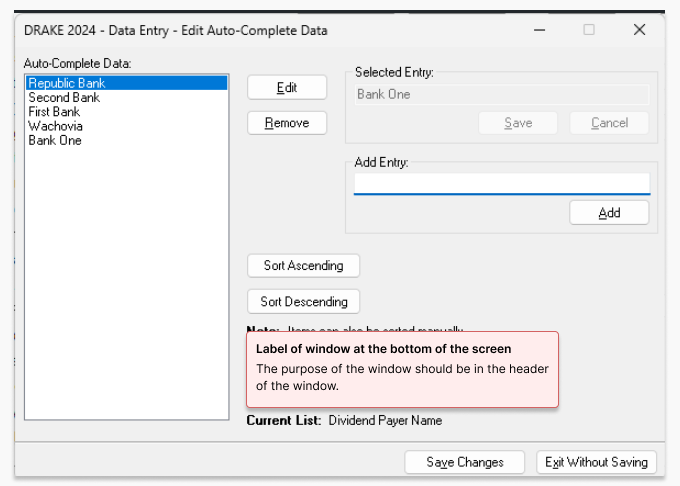The image size is (680, 486).
Task: Remove the selected auto-complete entry
Action: [x=287, y=123]
